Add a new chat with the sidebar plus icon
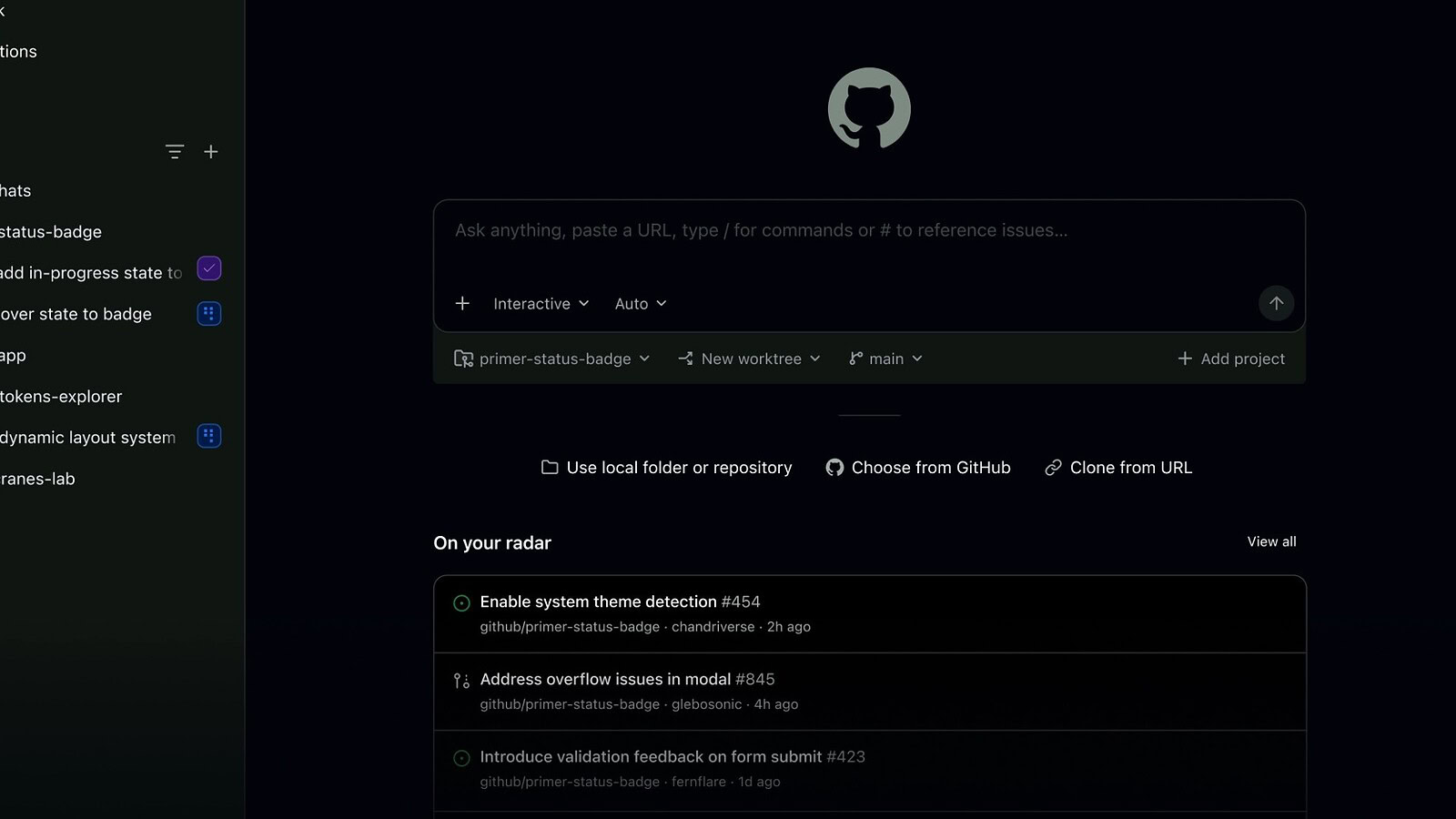Viewport: 1456px width, 819px height. (211, 152)
